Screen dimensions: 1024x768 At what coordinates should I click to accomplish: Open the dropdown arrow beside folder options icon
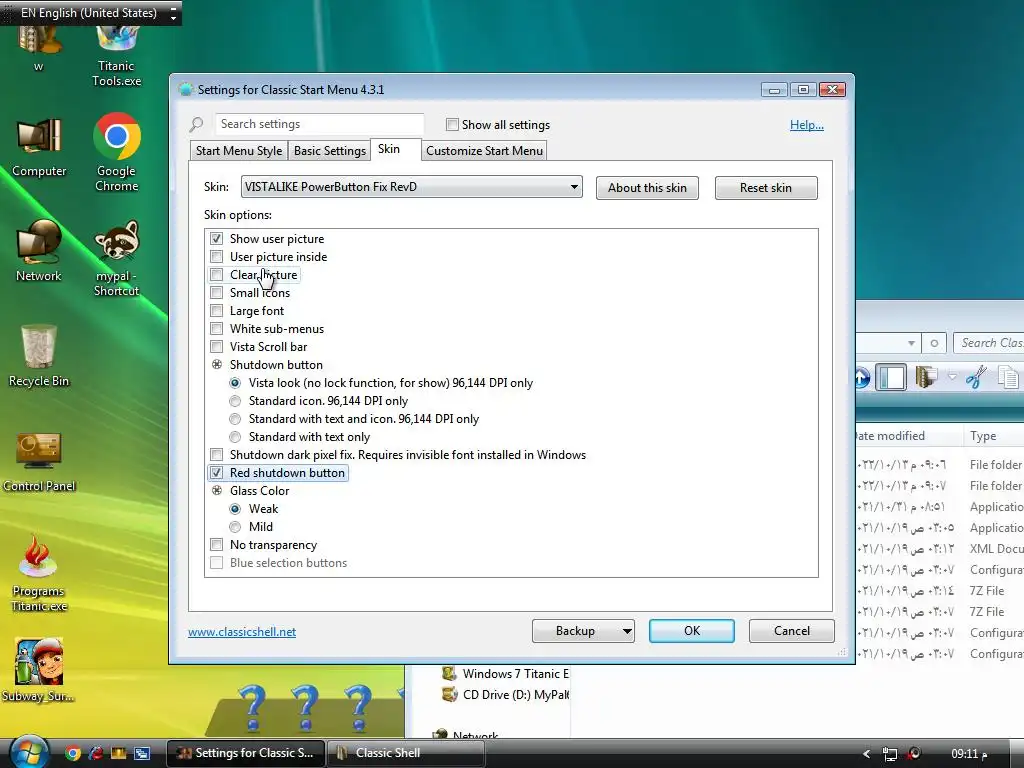(x=952, y=377)
